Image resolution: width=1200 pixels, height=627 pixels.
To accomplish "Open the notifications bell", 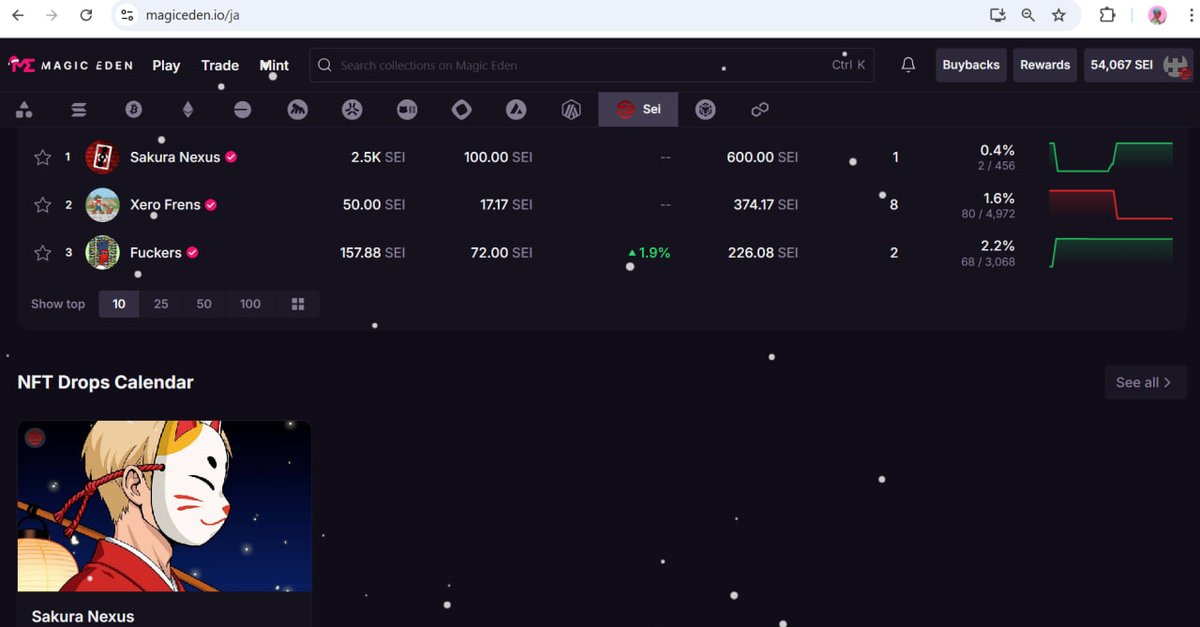I will (908, 65).
